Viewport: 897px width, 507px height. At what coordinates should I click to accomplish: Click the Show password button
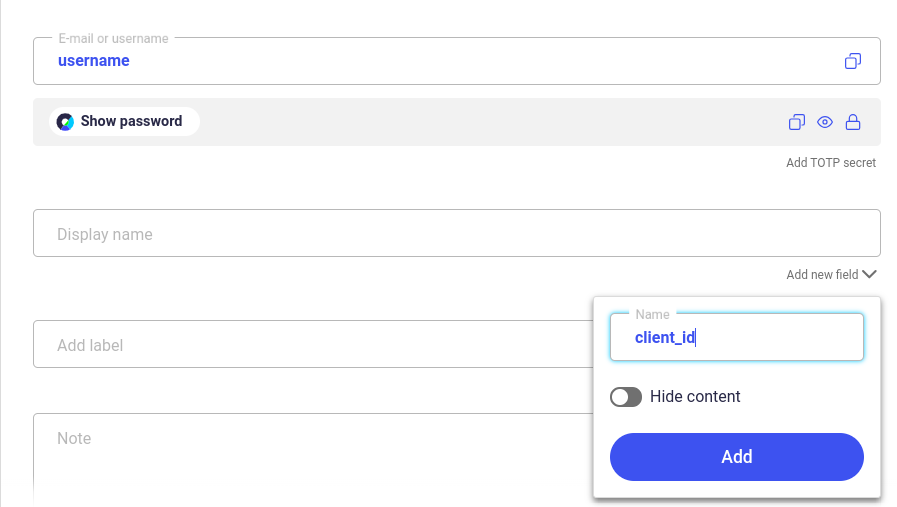[x=124, y=121]
